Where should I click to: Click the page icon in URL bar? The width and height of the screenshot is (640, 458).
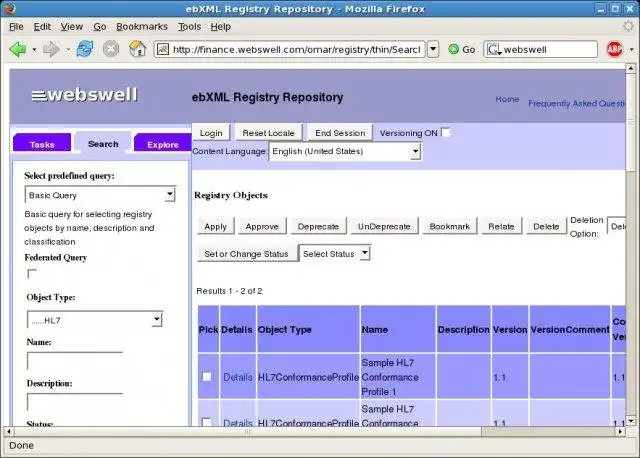tap(162, 49)
